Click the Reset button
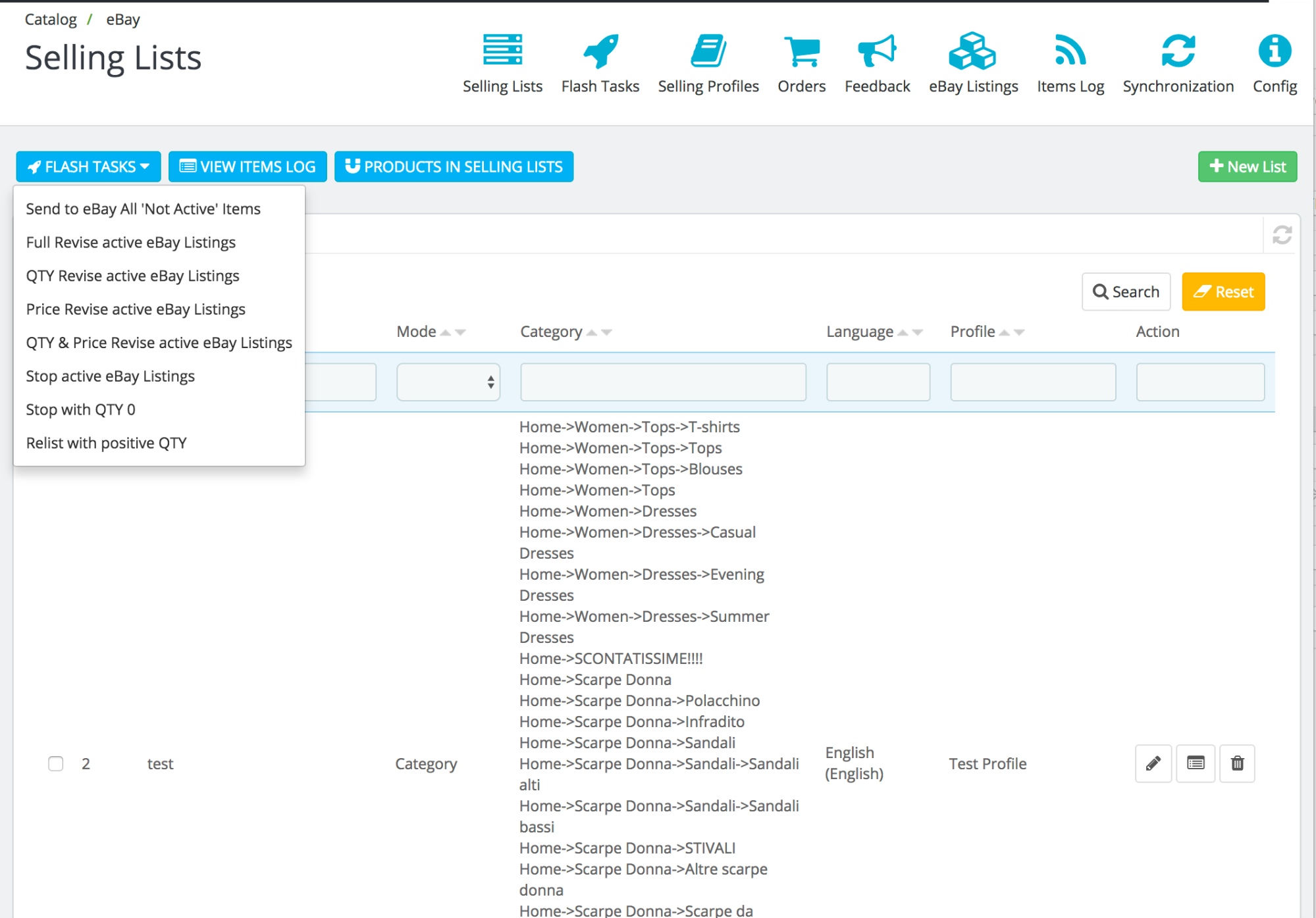This screenshot has height=918, width=1316. [1225, 291]
